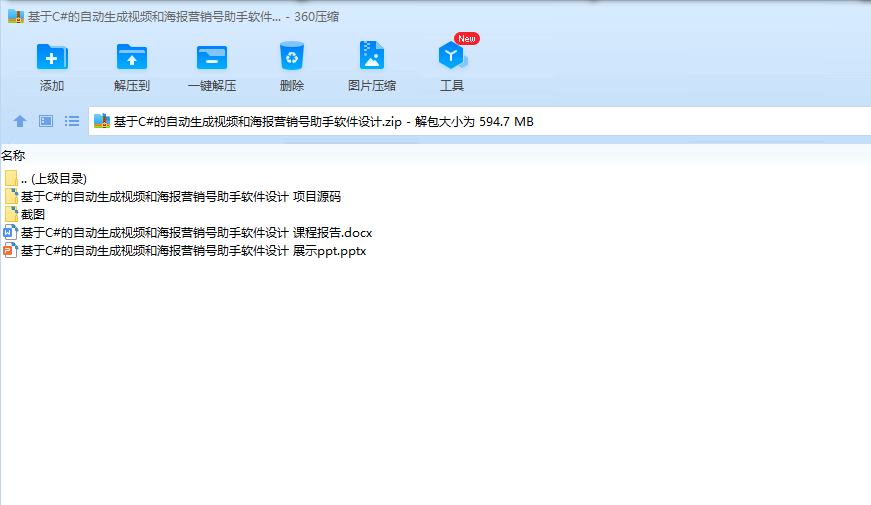Click the archive path address field

479,121
